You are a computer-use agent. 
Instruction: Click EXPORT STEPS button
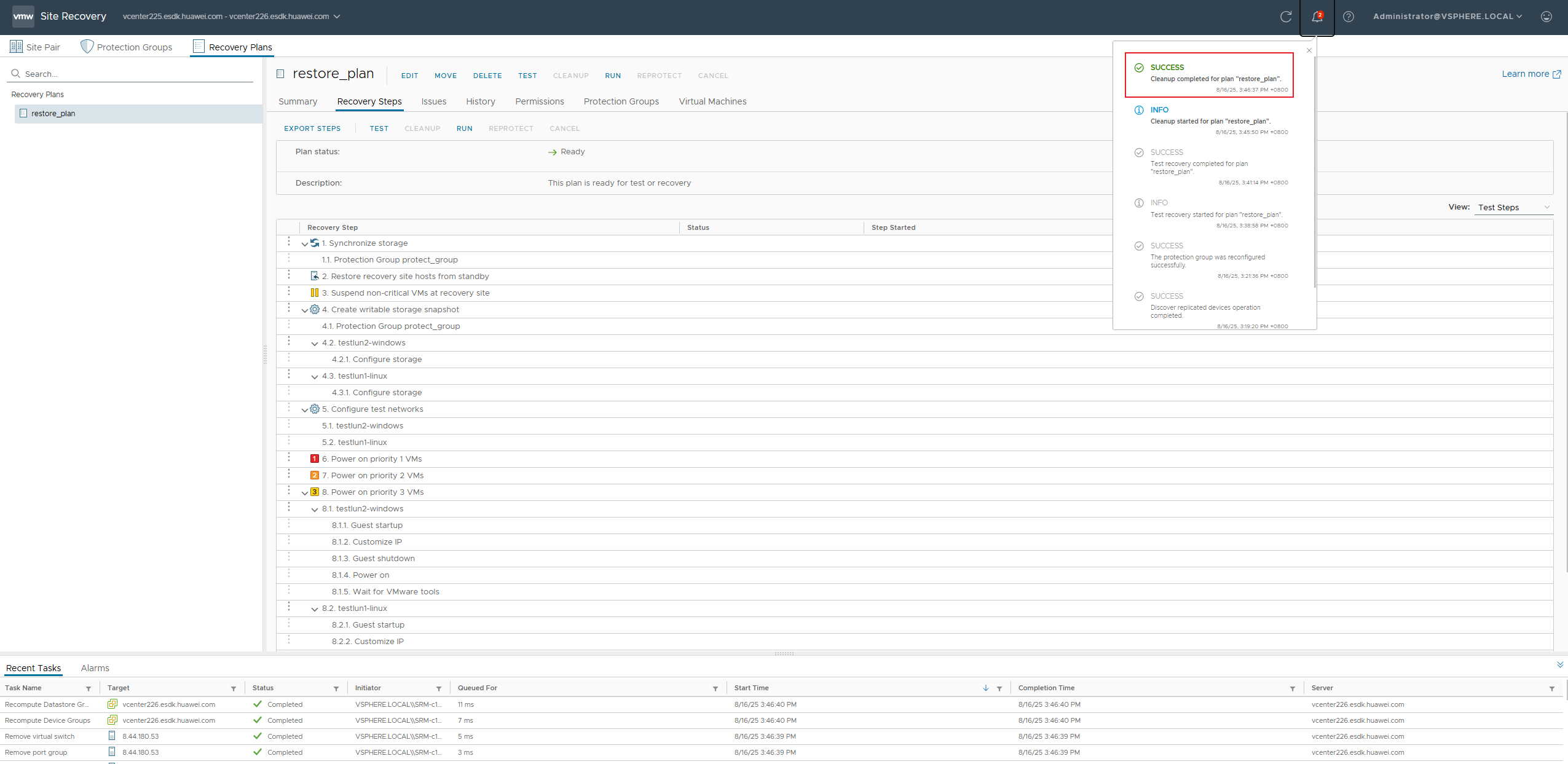(312, 128)
